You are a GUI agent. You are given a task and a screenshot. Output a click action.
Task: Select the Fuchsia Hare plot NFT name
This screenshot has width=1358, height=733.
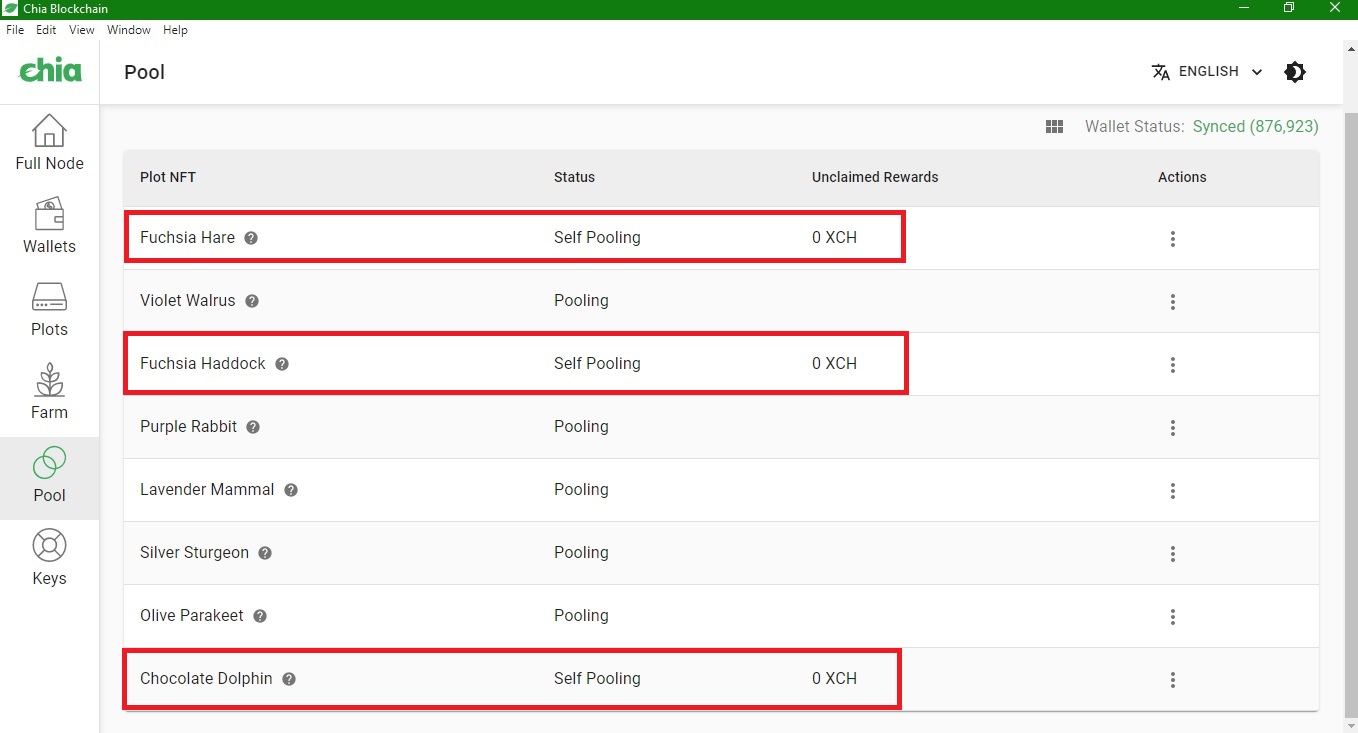[x=187, y=238]
